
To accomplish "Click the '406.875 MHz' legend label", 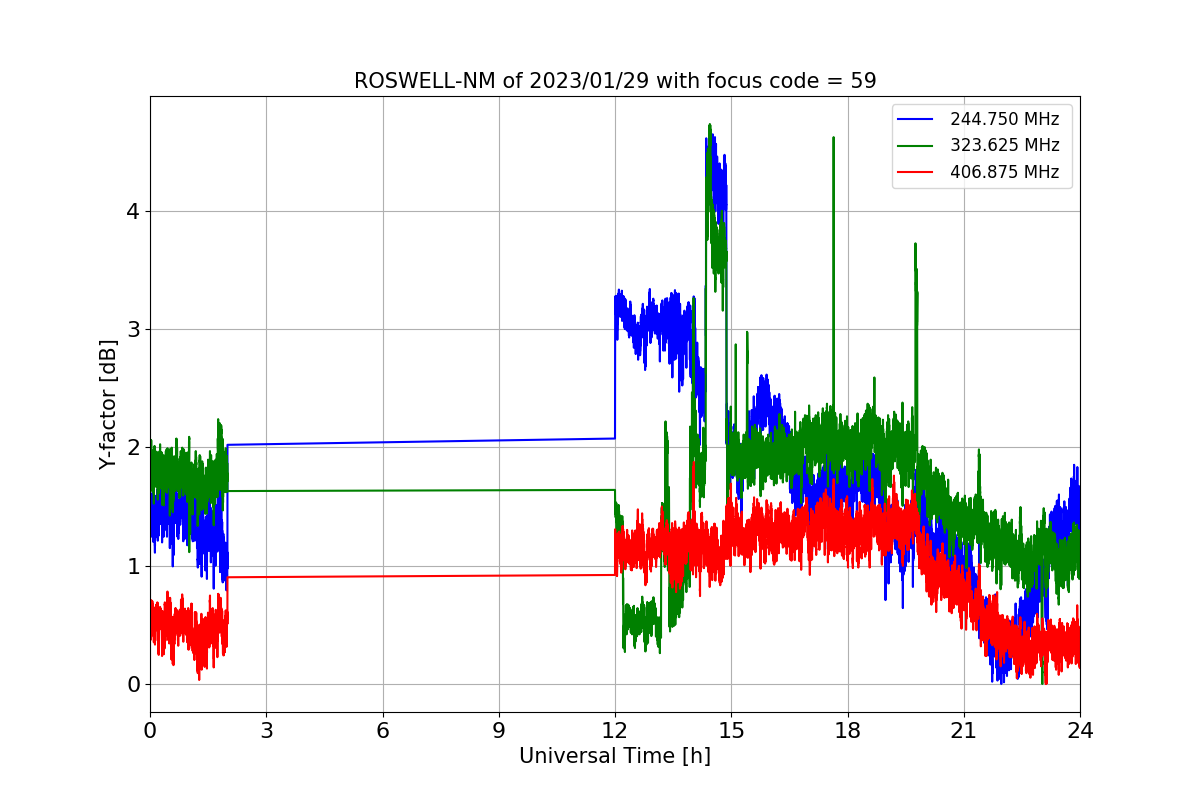I will 1004,172.
